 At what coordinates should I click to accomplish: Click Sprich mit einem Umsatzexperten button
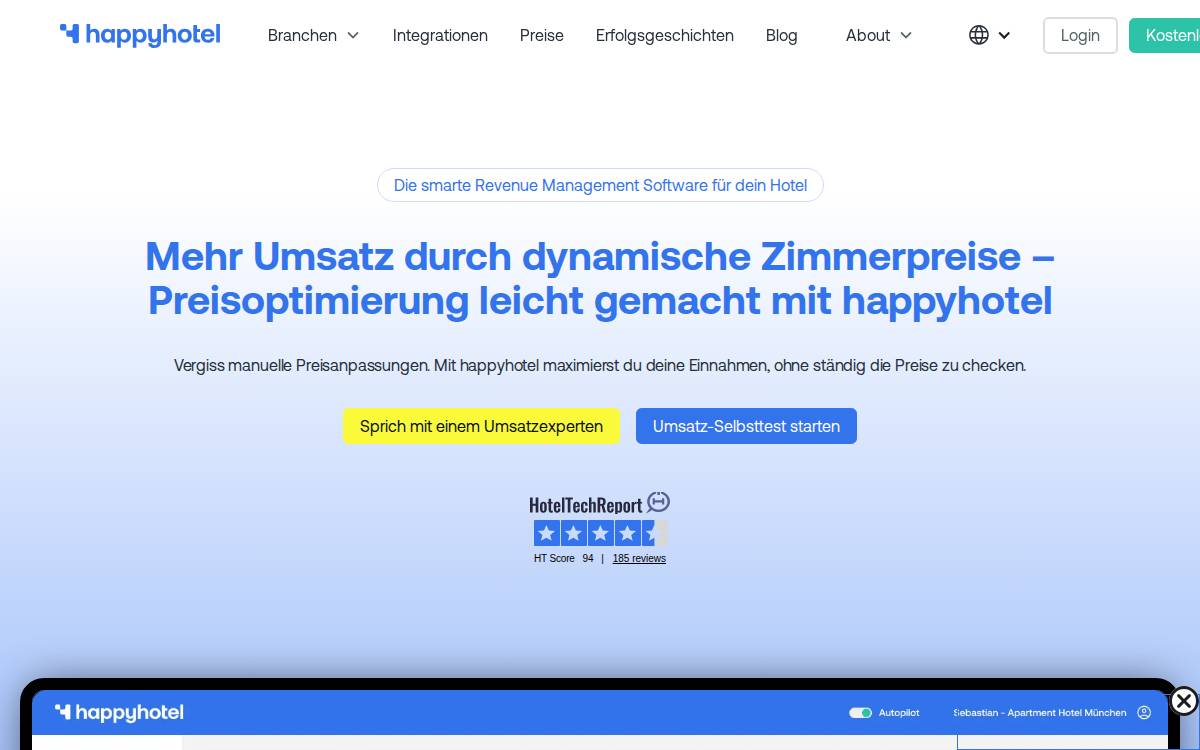481,426
